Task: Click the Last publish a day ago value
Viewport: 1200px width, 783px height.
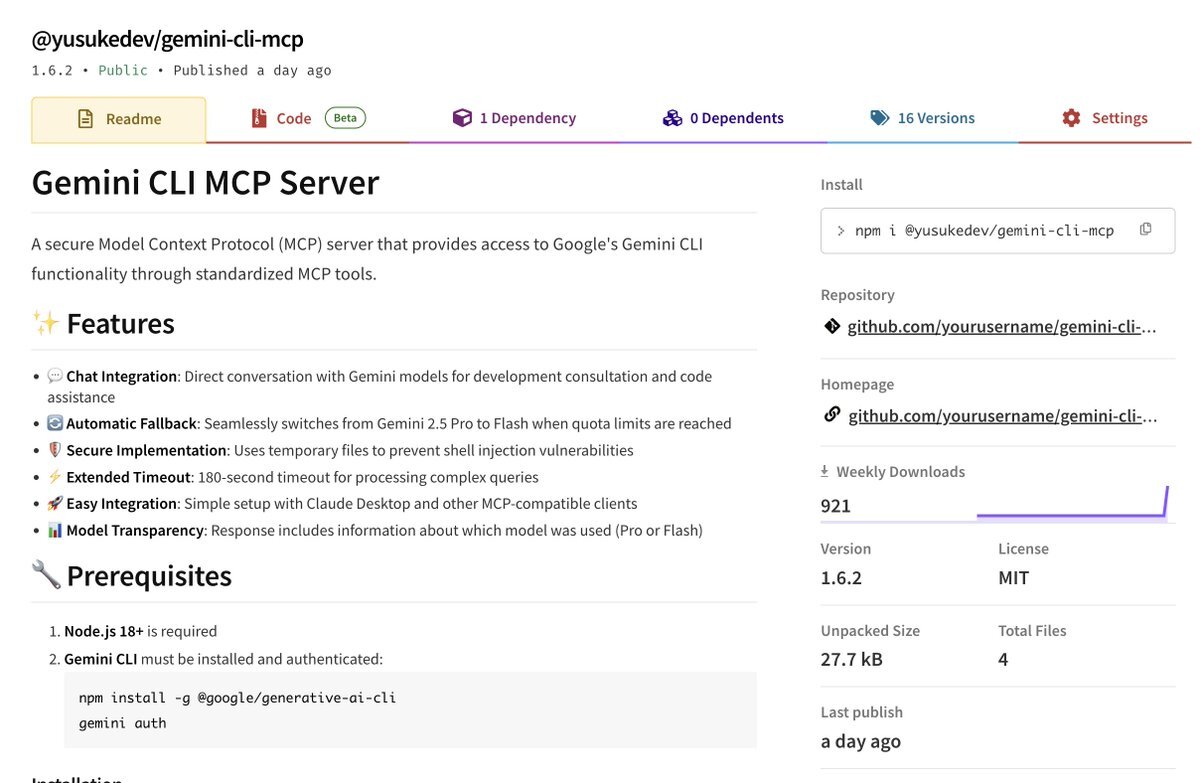Action: (861, 741)
